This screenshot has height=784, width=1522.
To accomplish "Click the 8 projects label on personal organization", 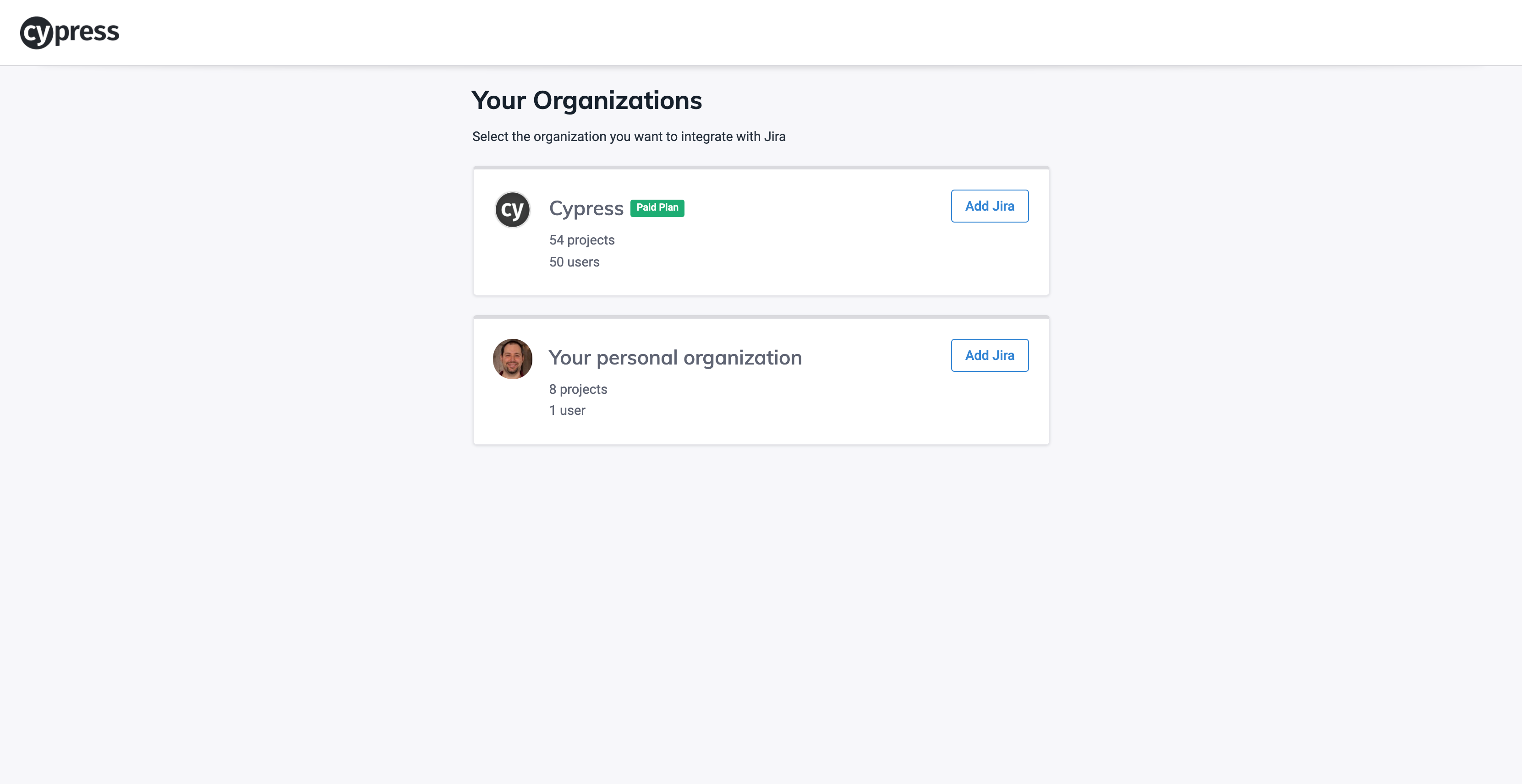I will [578, 389].
